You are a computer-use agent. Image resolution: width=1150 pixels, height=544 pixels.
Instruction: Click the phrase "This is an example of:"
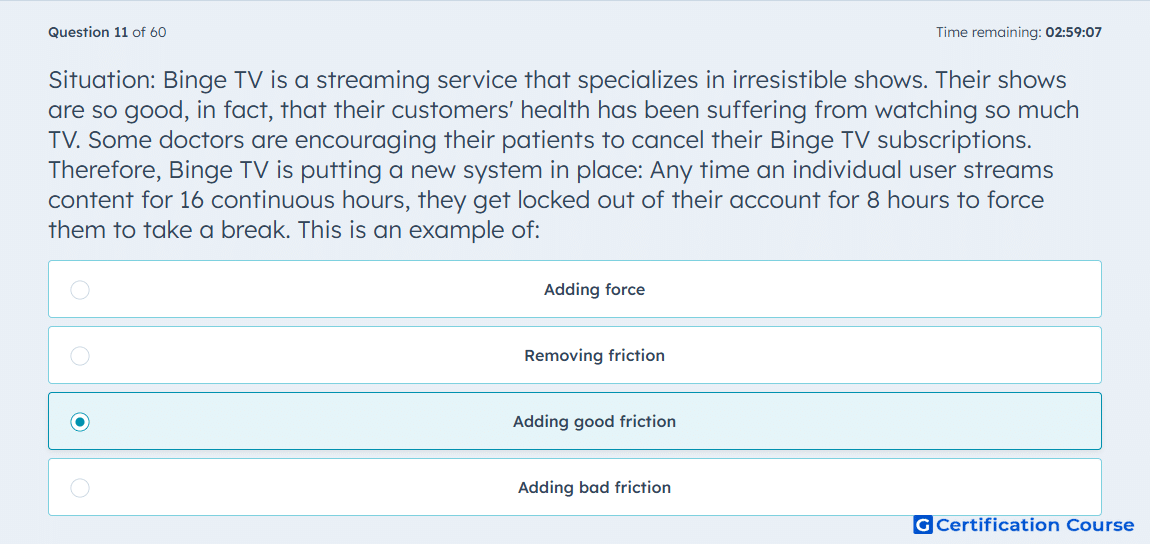click(420, 231)
